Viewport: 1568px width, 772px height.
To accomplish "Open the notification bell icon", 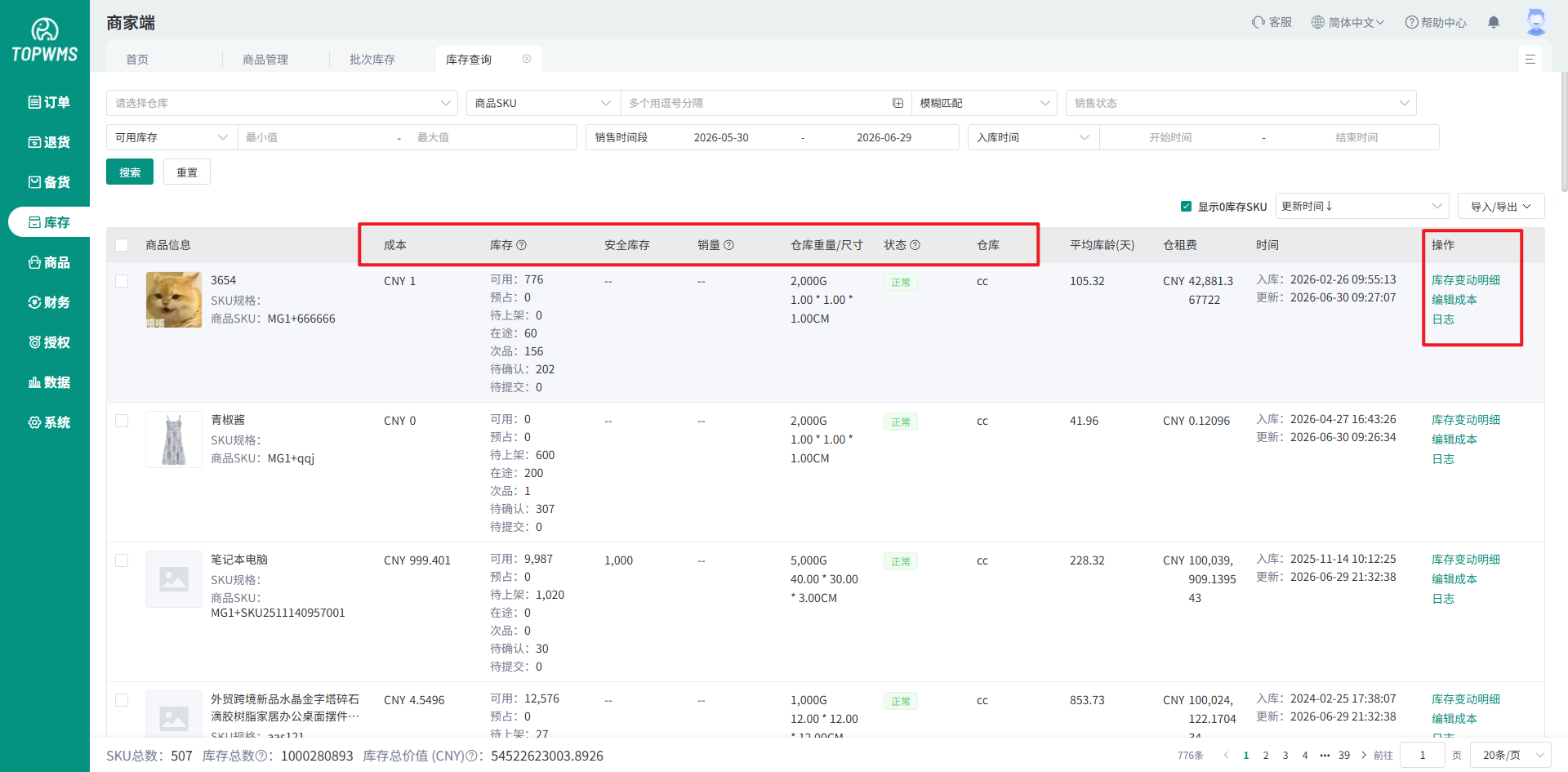I will point(1493,22).
